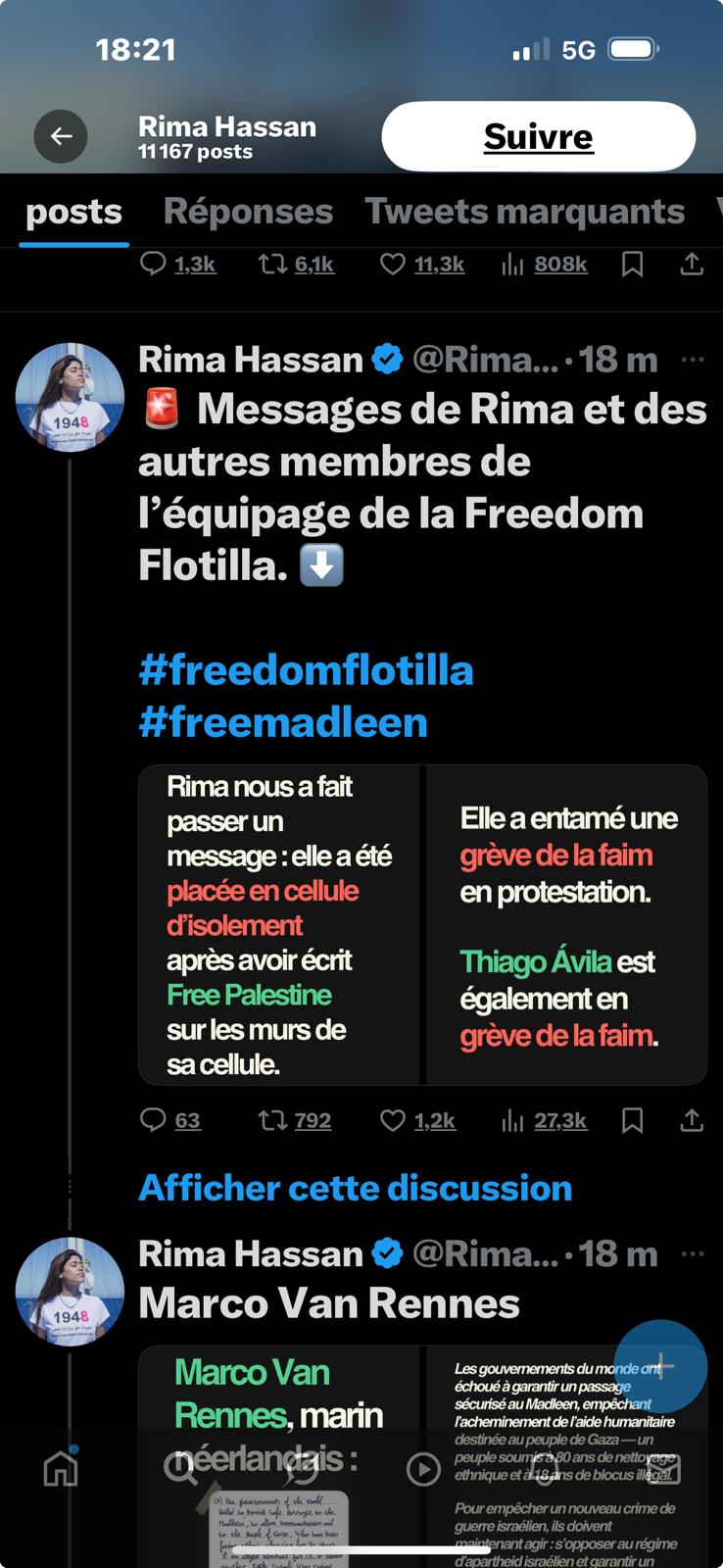
Task: Open more options on Marco Van Rennes post
Action: [693, 1254]
